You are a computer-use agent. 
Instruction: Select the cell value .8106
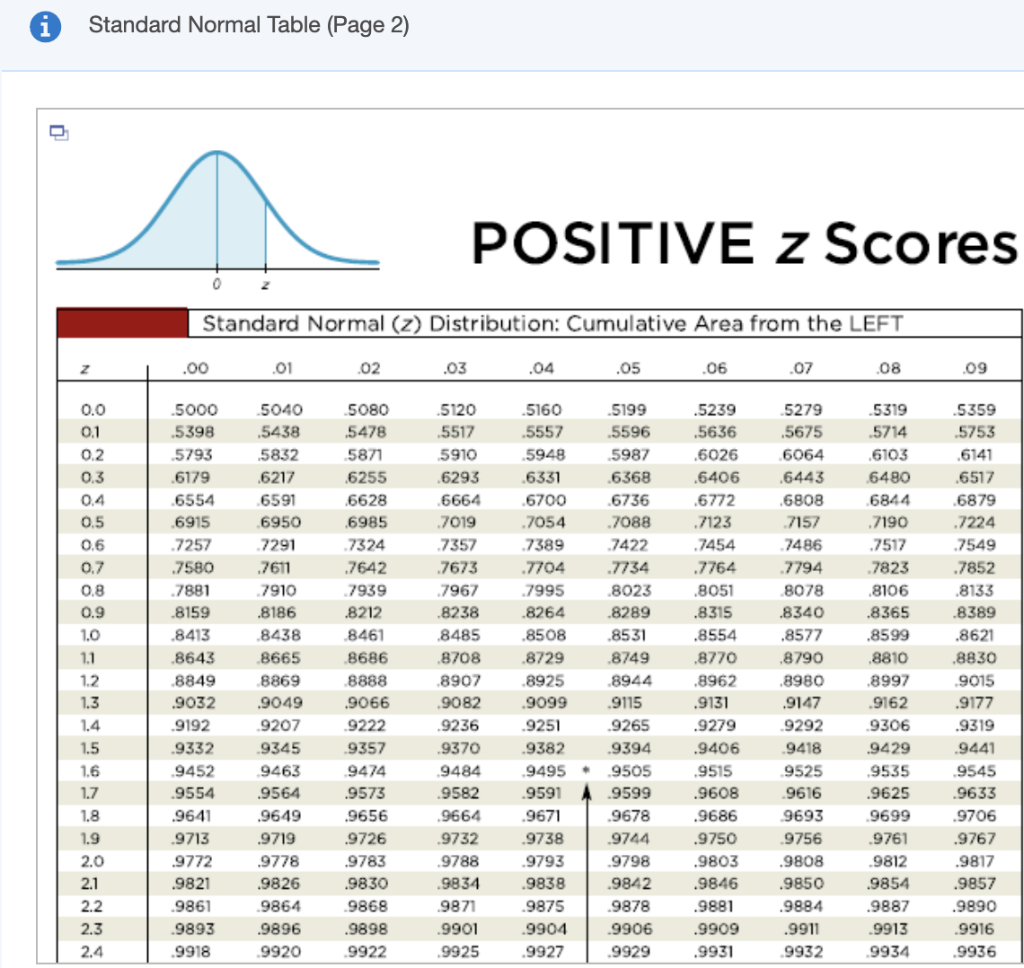[x=888, y=590]
